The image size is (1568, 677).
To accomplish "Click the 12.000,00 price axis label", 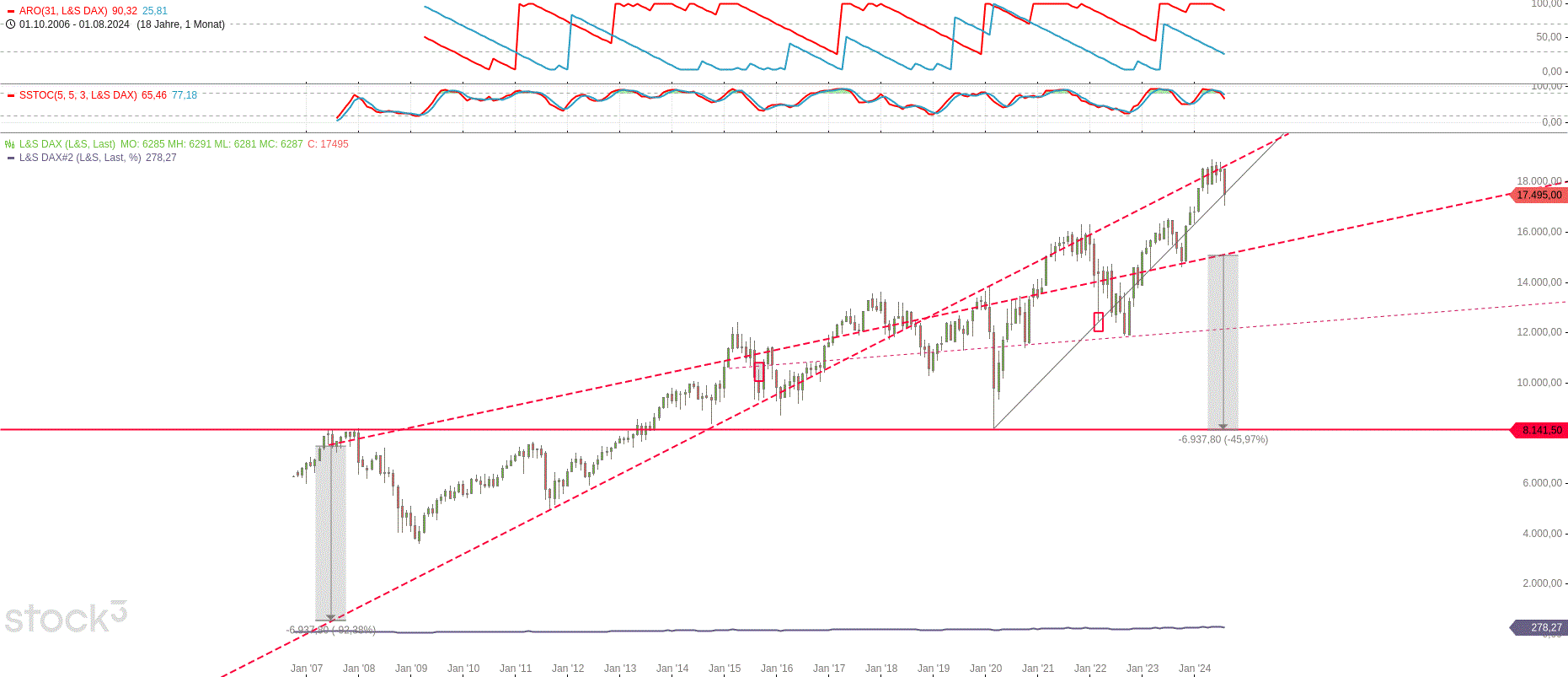I will pyautogui.click(x=1539, y=332).
